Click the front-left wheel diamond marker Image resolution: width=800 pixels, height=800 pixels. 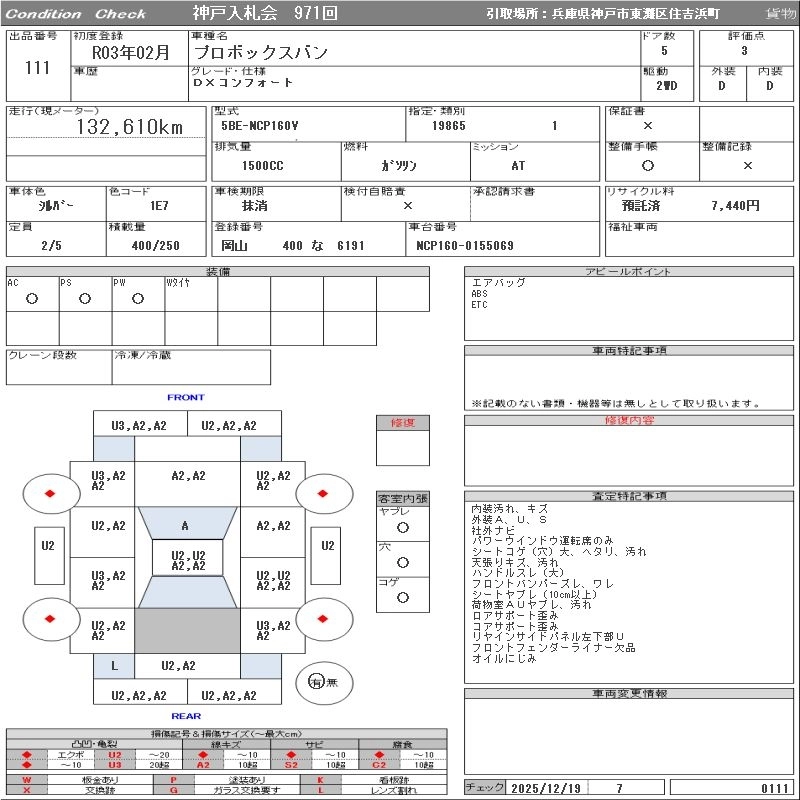pyautogui.click(x=49, y=493)
